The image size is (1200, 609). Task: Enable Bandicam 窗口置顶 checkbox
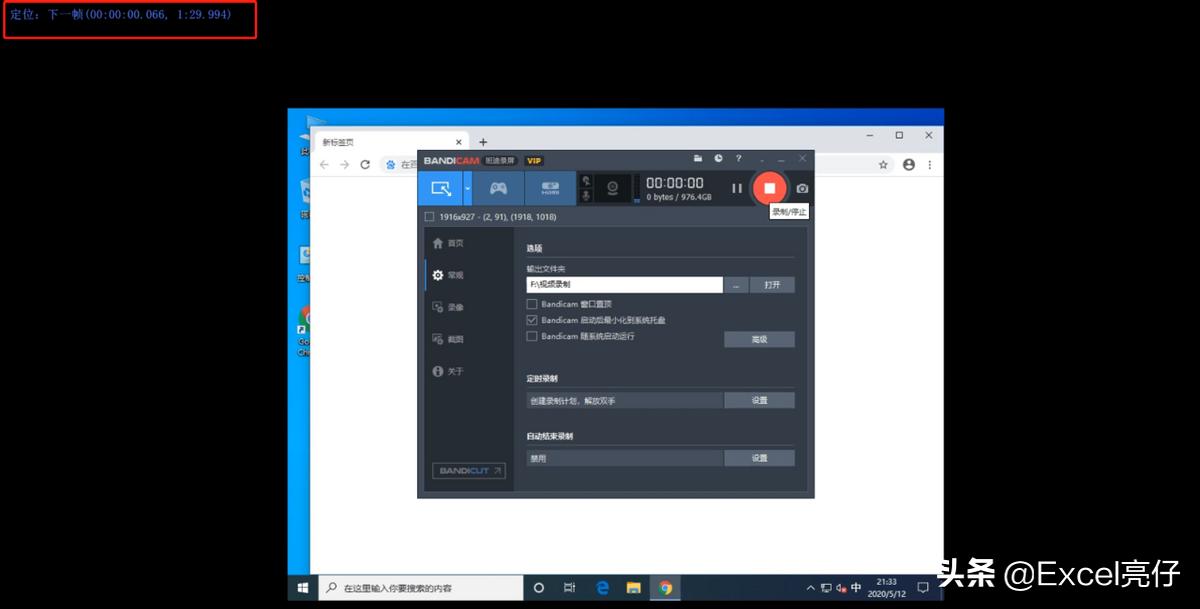[532, 304]
